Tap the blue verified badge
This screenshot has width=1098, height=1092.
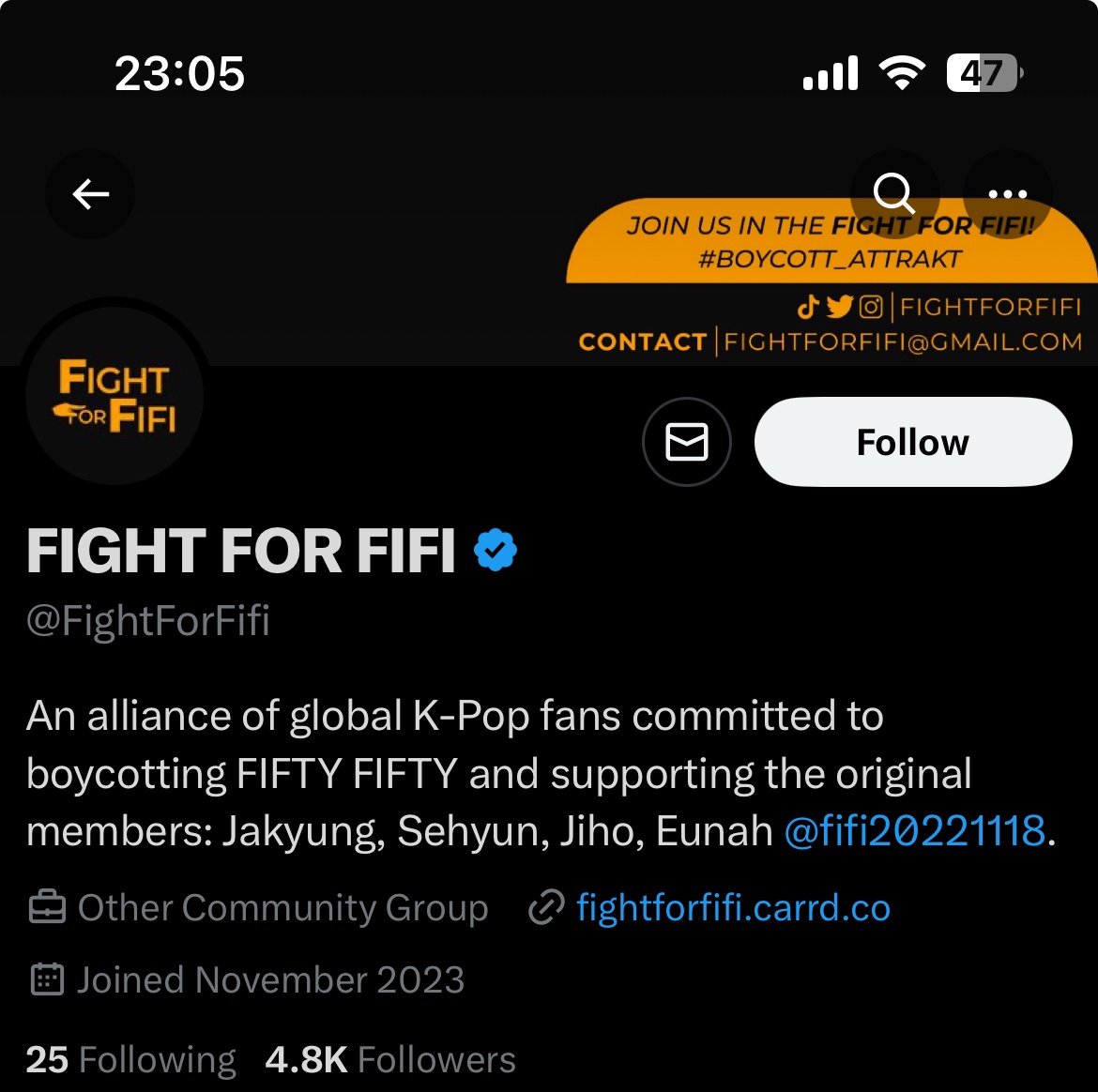[496, 550]
